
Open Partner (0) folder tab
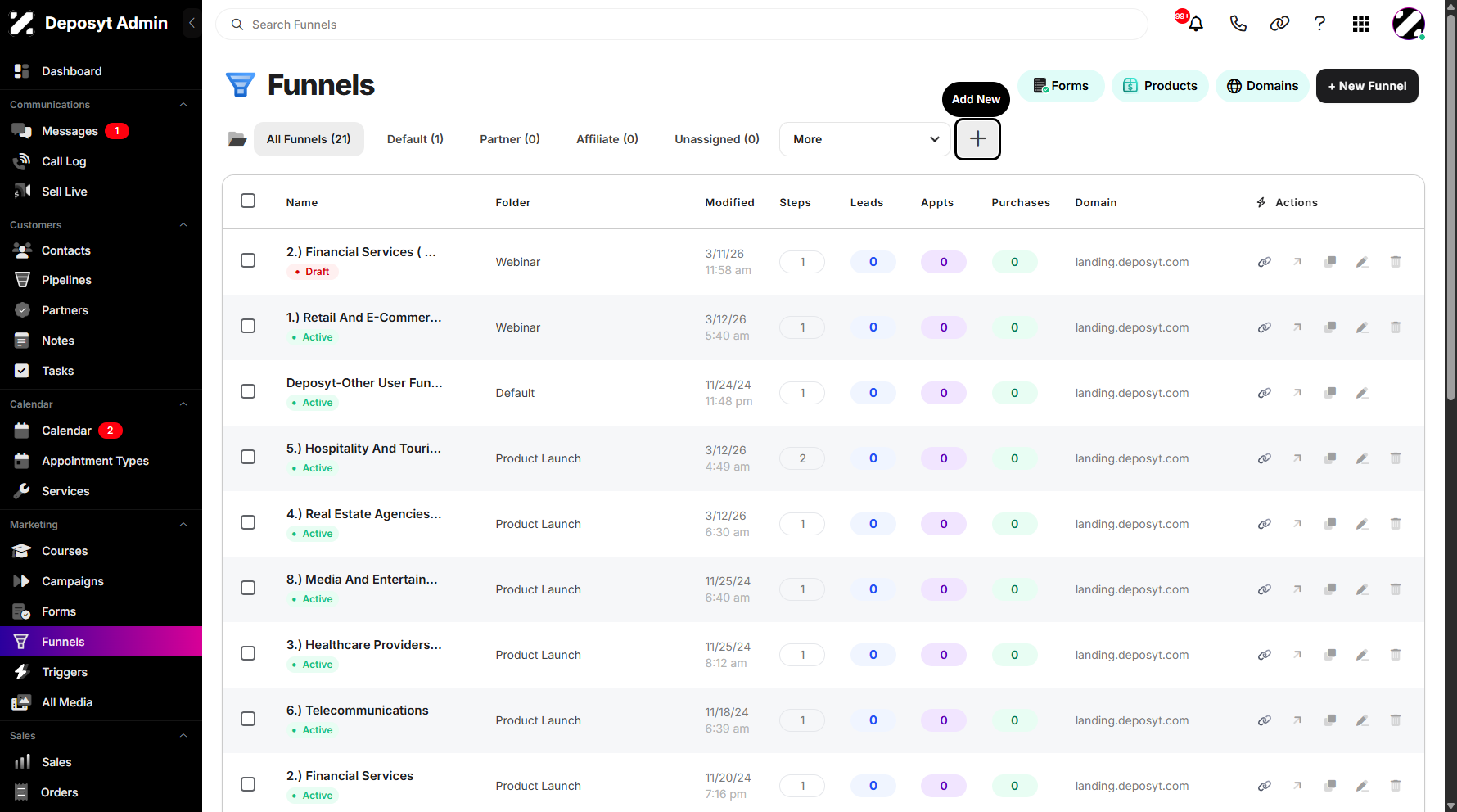click(x=510, y=139)
